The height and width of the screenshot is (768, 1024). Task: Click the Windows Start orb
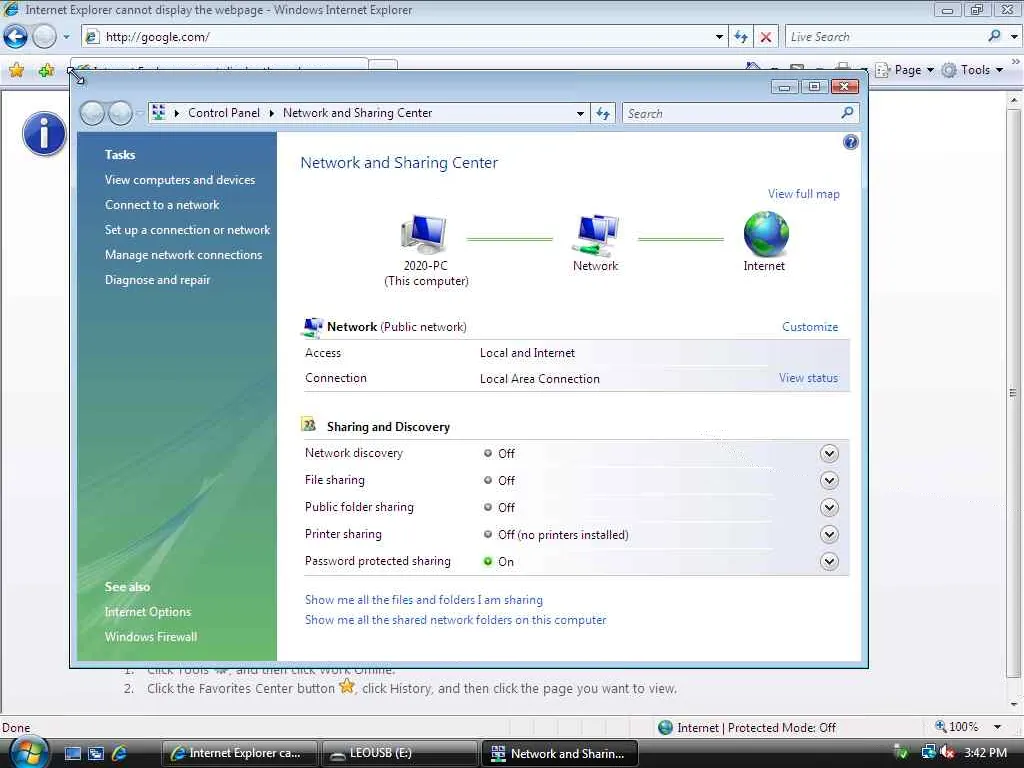[x=29, y=752]
